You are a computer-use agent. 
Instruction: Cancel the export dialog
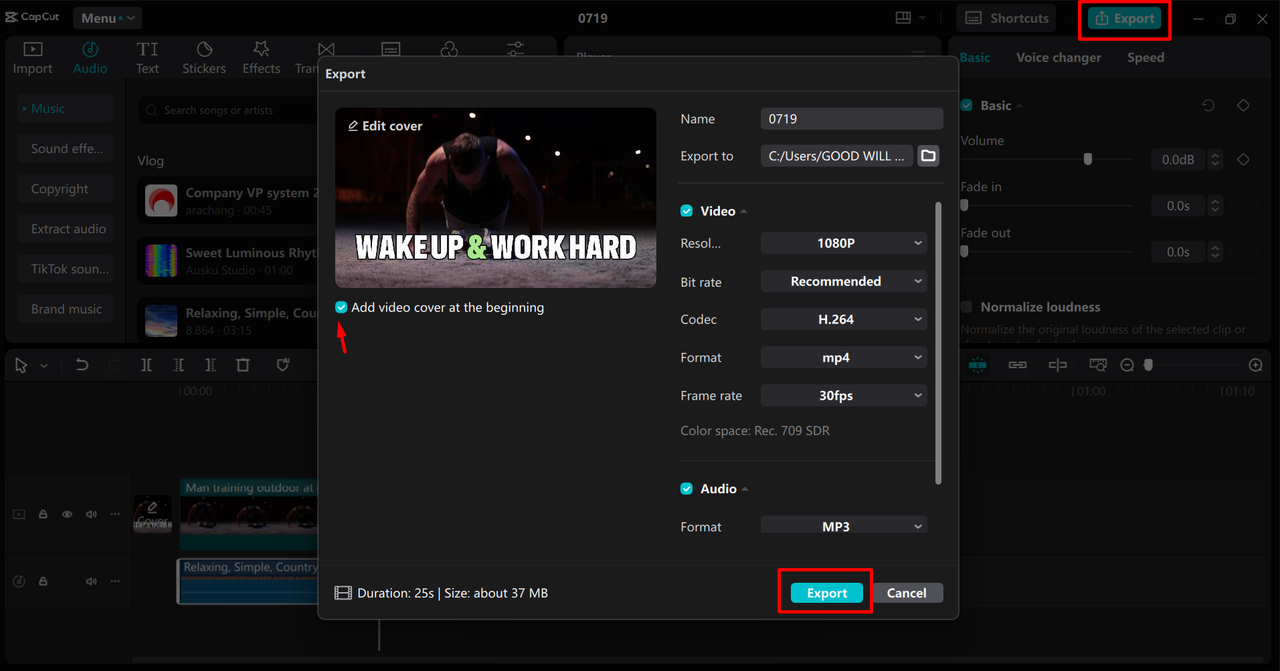906,593
